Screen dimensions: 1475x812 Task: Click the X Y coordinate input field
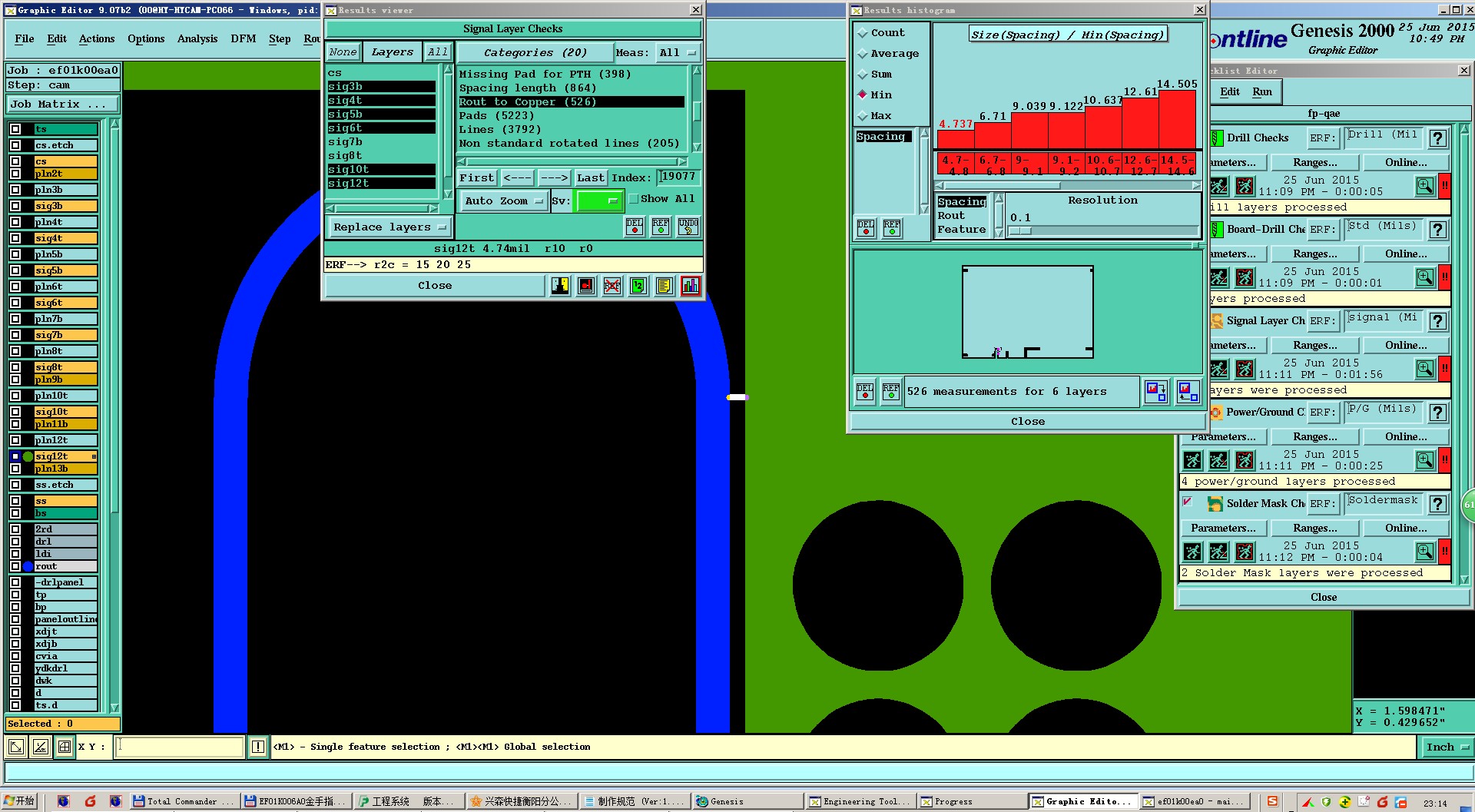(x=179, y=747)
